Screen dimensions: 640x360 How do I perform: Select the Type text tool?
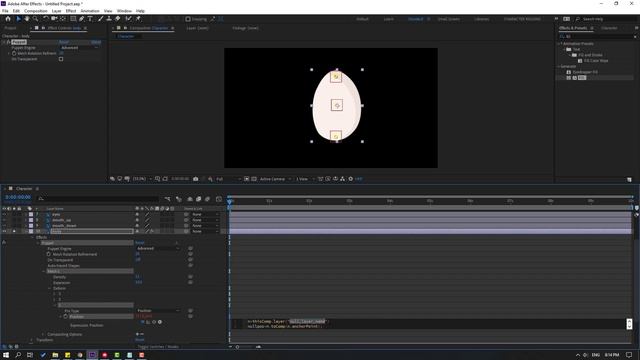90,19
